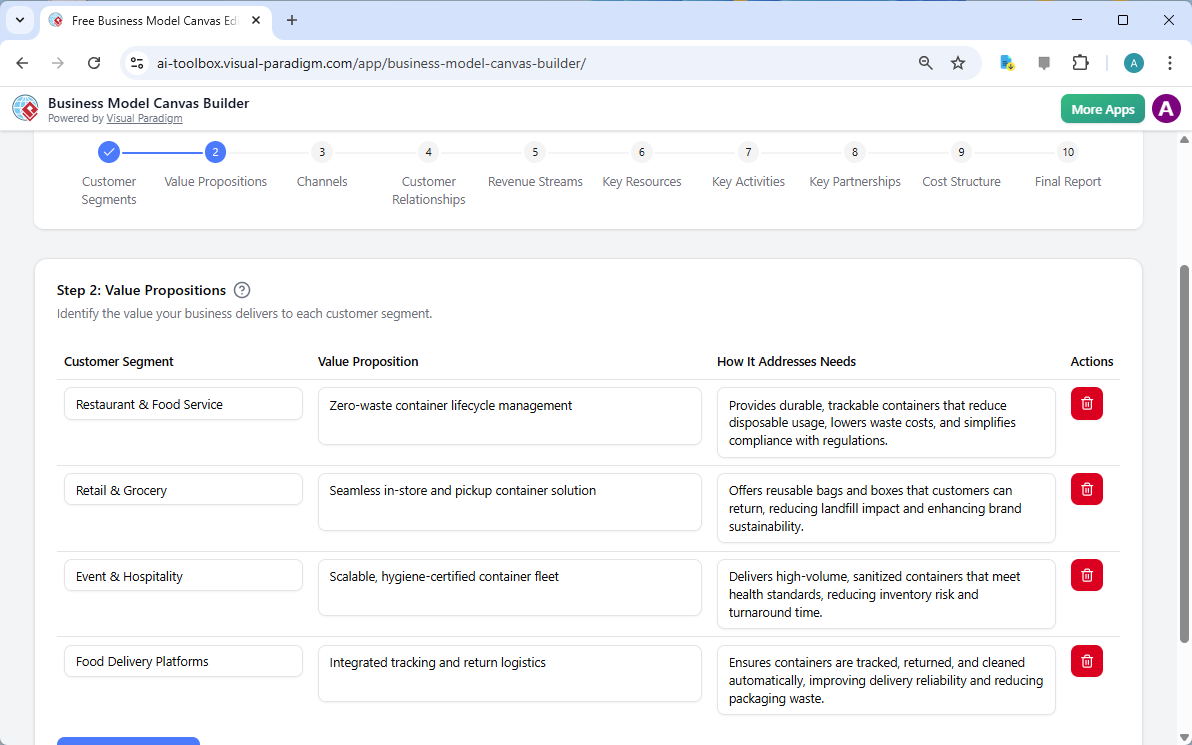Open the Chrome three-dot menu

click(1170, 62)
